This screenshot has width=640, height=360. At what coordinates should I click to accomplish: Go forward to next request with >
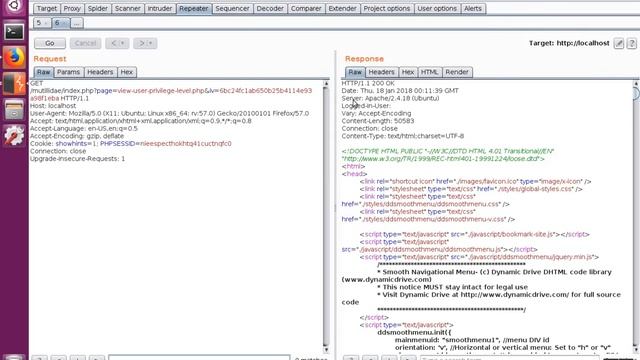coord(141,43)
